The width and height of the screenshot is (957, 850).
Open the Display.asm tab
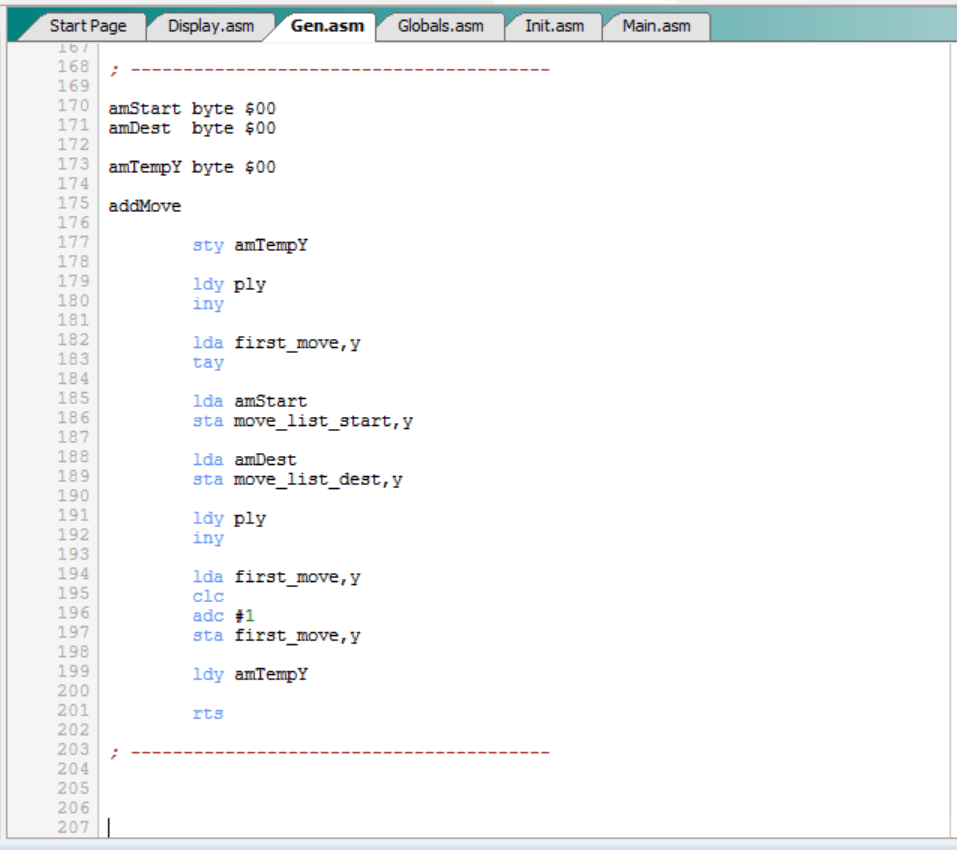pos(210,26)
